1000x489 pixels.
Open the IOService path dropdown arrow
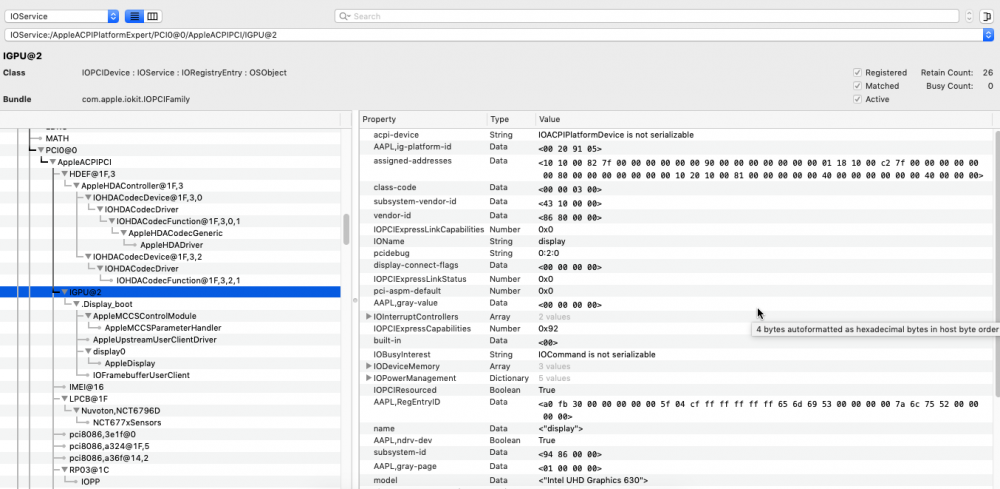[x=989, y=35]
